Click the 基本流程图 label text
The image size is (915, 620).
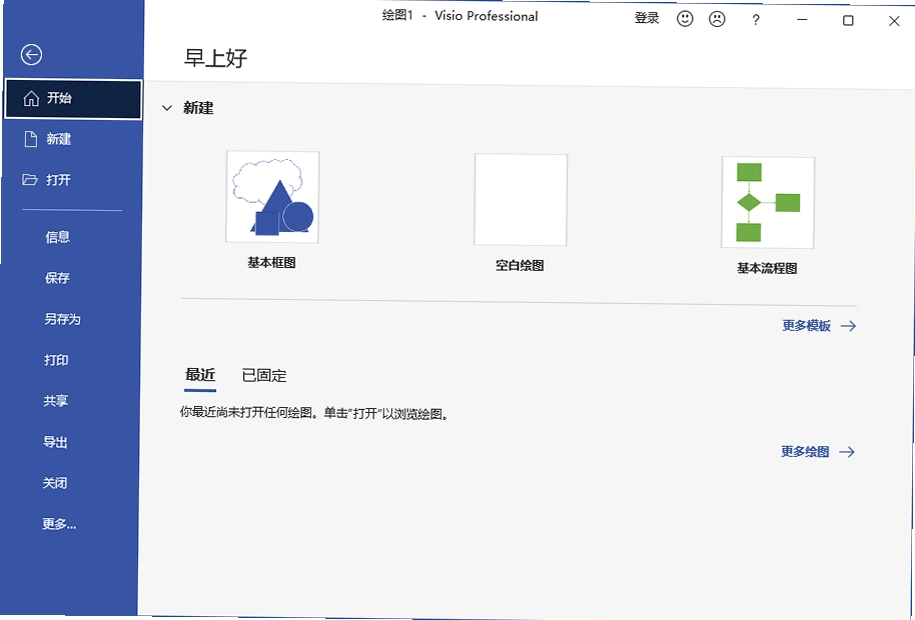[767, 269]
